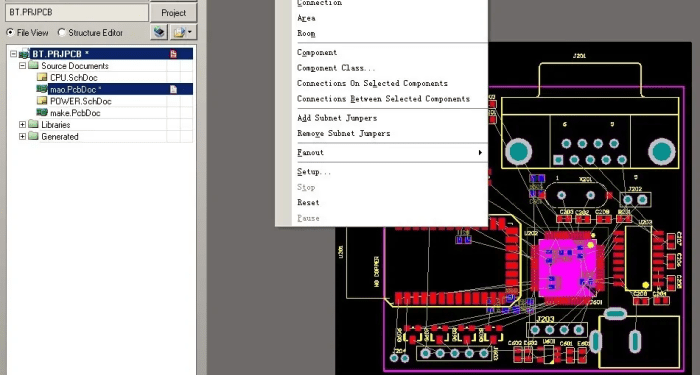The width and height of the screenshot is (700, 375).
Task: Click the Project button
Action: coord(173,13)
